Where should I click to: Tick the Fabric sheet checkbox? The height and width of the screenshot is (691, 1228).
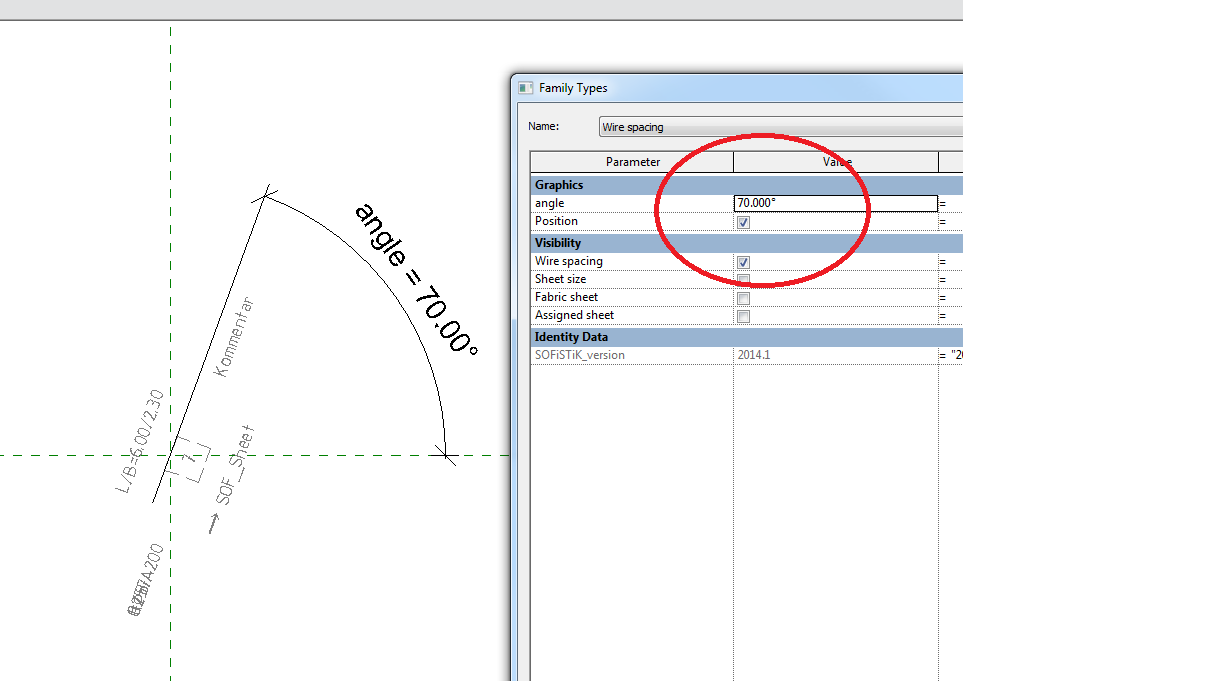pyautogui.click(x=743, y=298)
